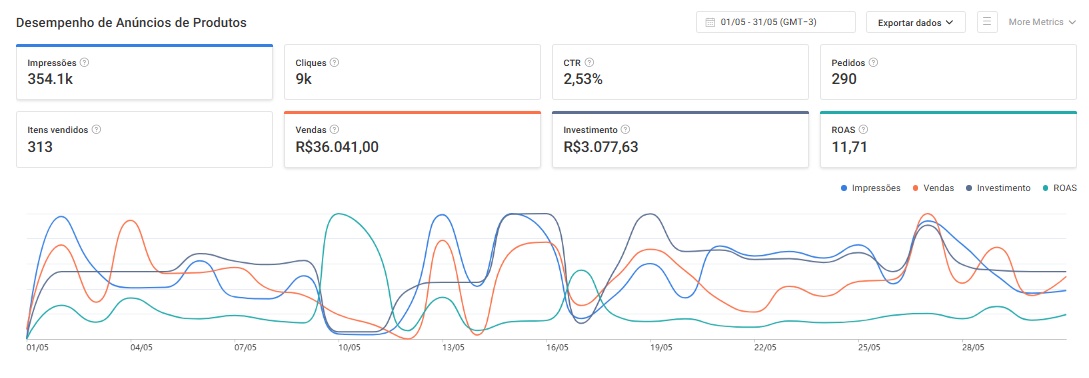Click the 07/05 label on chart axis
Viewport: 1089px width, 378px height.
[245, 346]
